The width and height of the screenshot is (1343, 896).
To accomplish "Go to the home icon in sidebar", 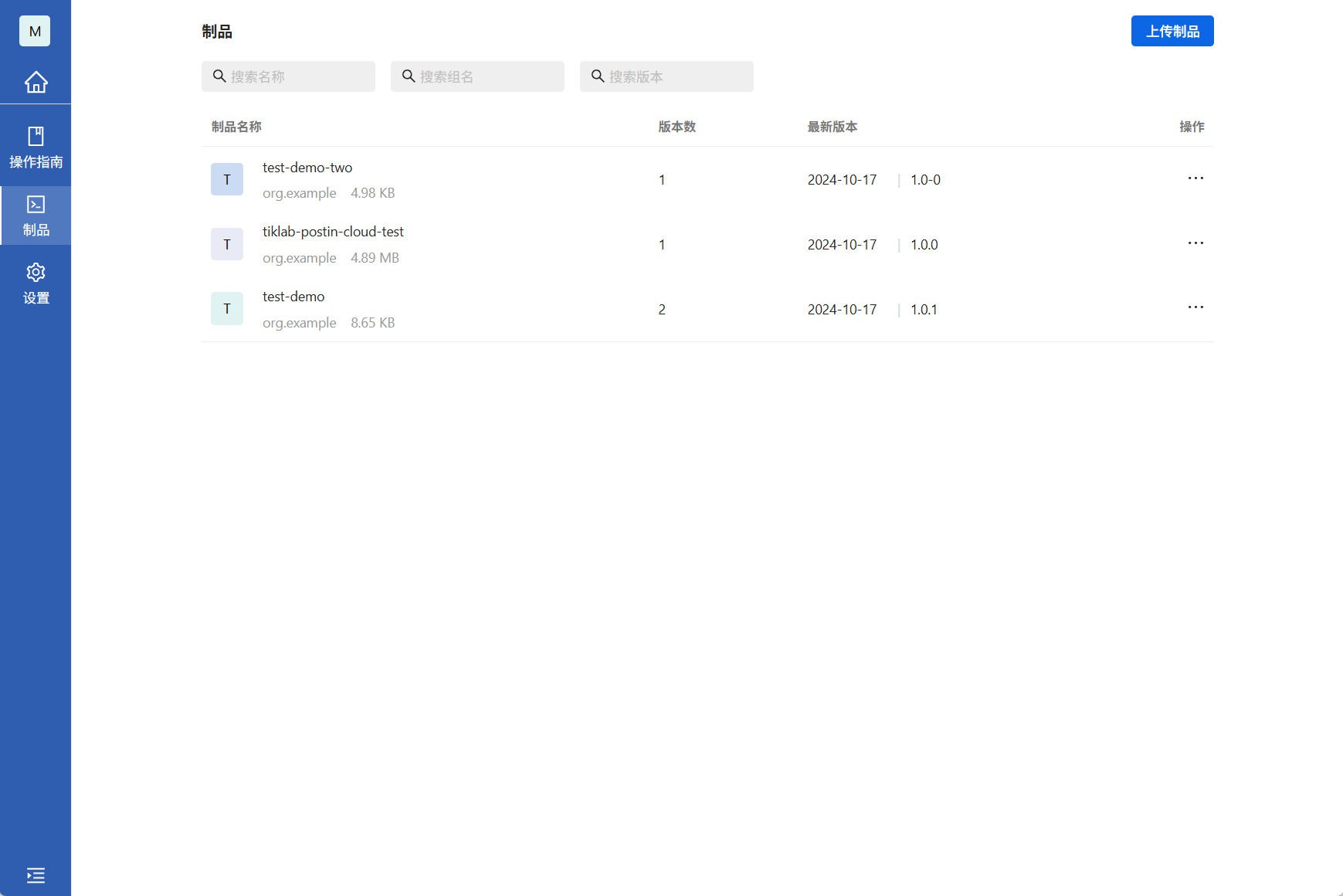I will click(x=36, y=82).
